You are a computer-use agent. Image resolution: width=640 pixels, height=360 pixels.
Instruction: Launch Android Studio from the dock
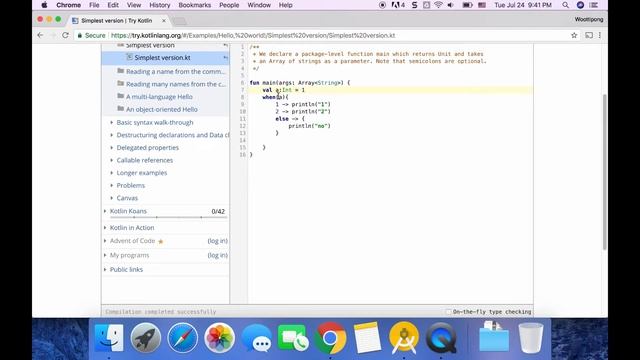tap(404, 338)
